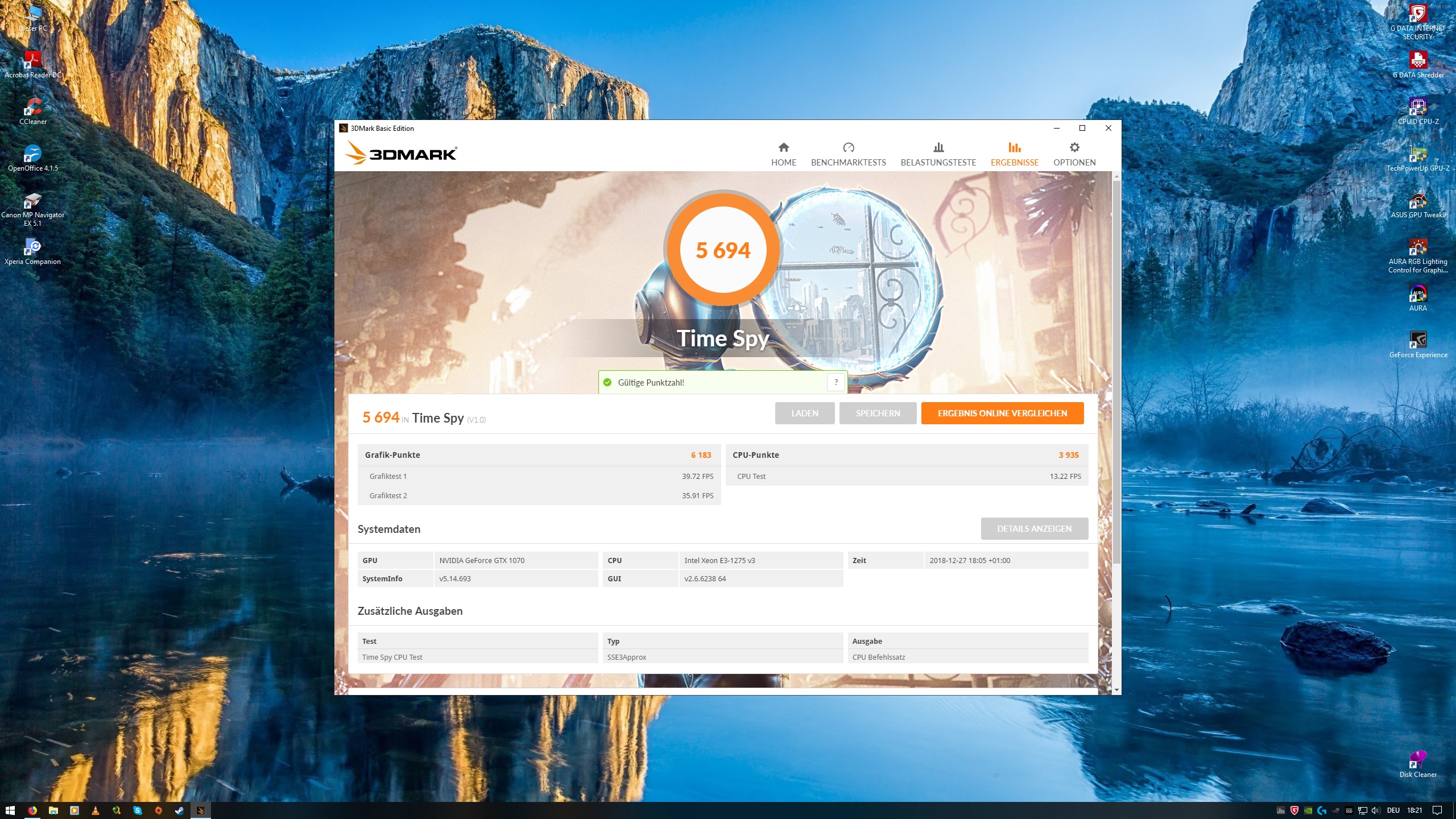Click the GPU value NVIDIA GeForce GTX 1070
The image size is (1456, 819).
[x=482, y=560]
